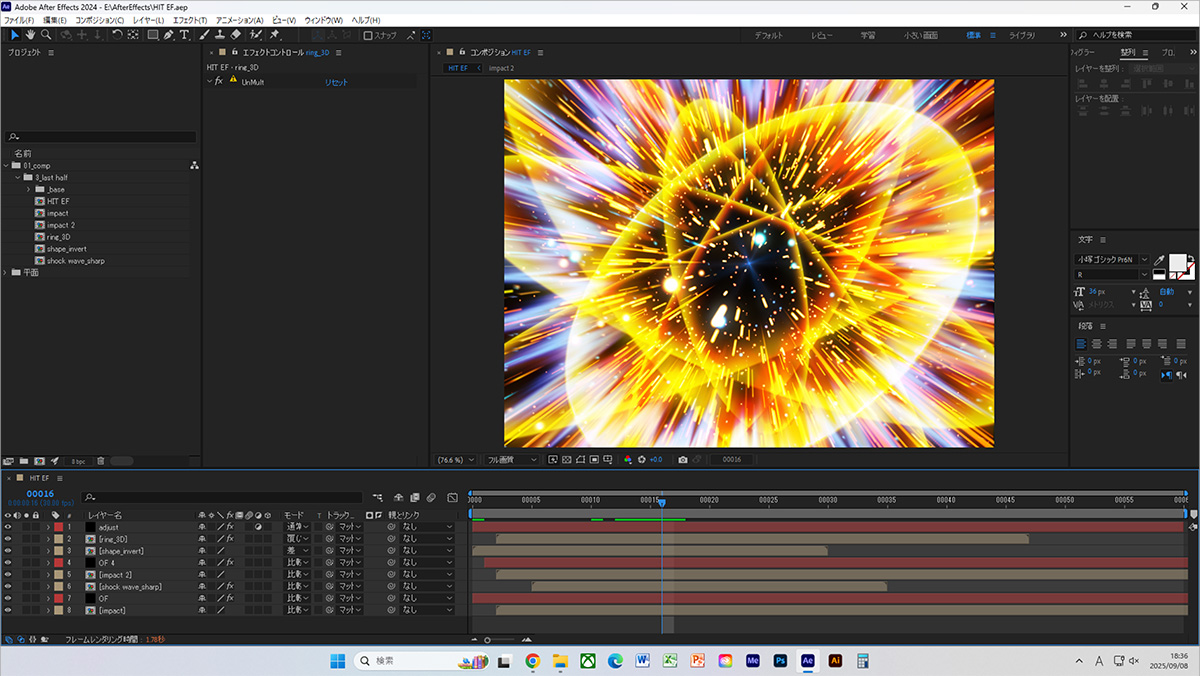This screenshot has height=676, width=1200.
Task: Expand the 平面 folder in Project panel
Action: (x=7, y=272)
